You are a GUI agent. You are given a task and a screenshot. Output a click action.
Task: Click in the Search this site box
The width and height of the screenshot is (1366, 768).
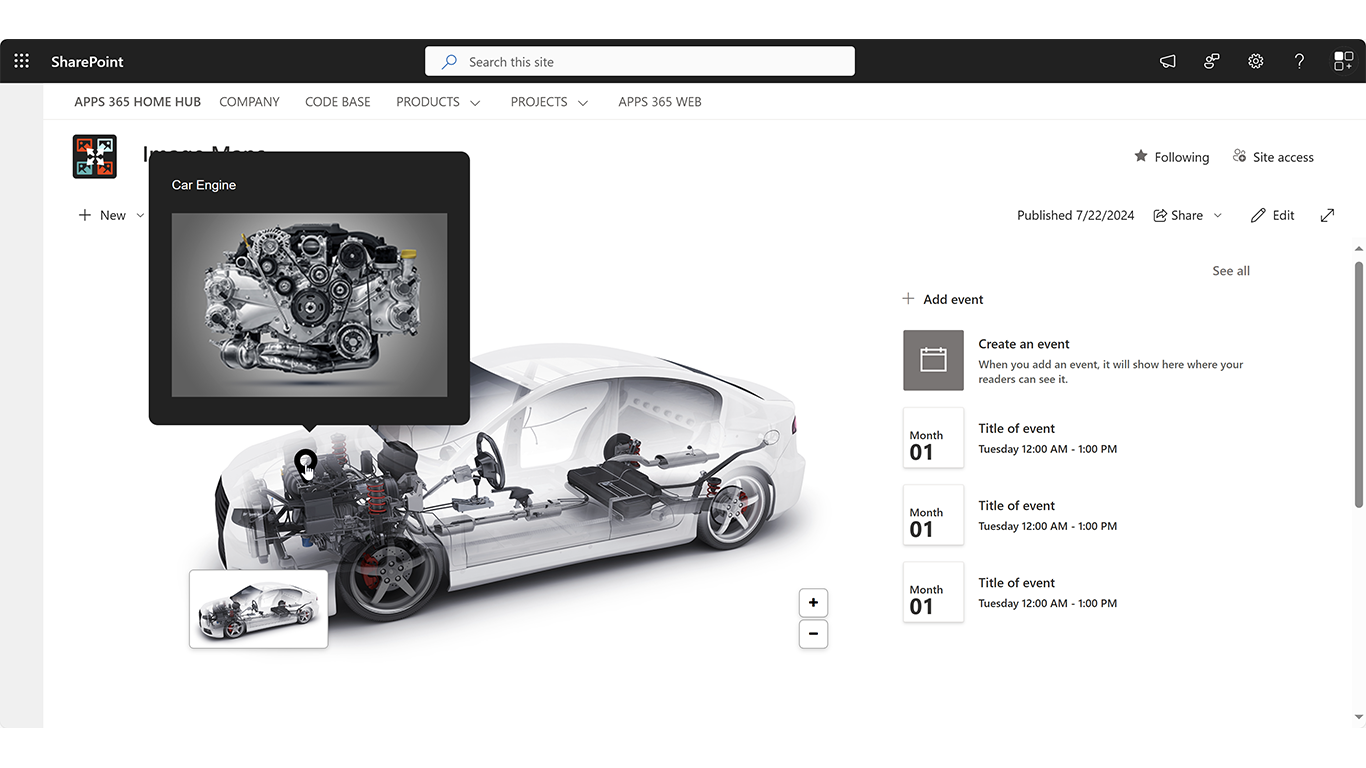click(640, 61)
